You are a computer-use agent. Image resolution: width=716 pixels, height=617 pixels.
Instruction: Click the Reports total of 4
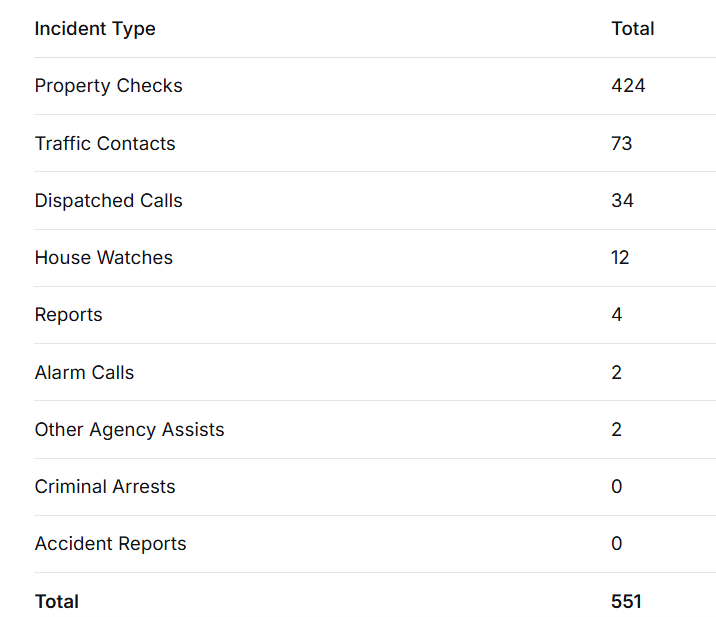[617, 315]
